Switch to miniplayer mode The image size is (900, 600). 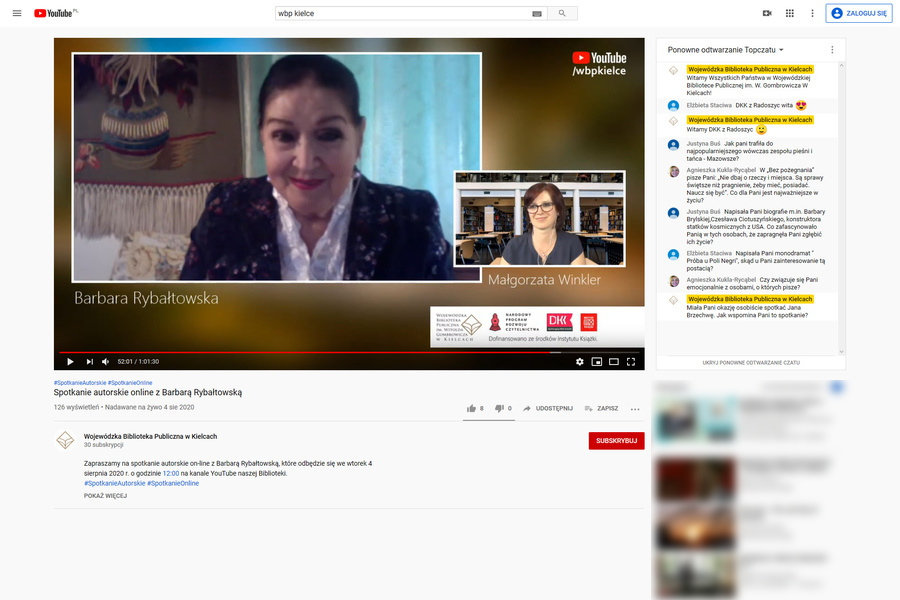pos(597,362)
